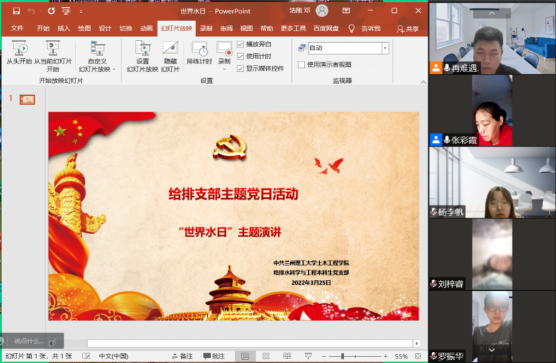Click the Save icon in title bar
556x363 pixels.
16,11
